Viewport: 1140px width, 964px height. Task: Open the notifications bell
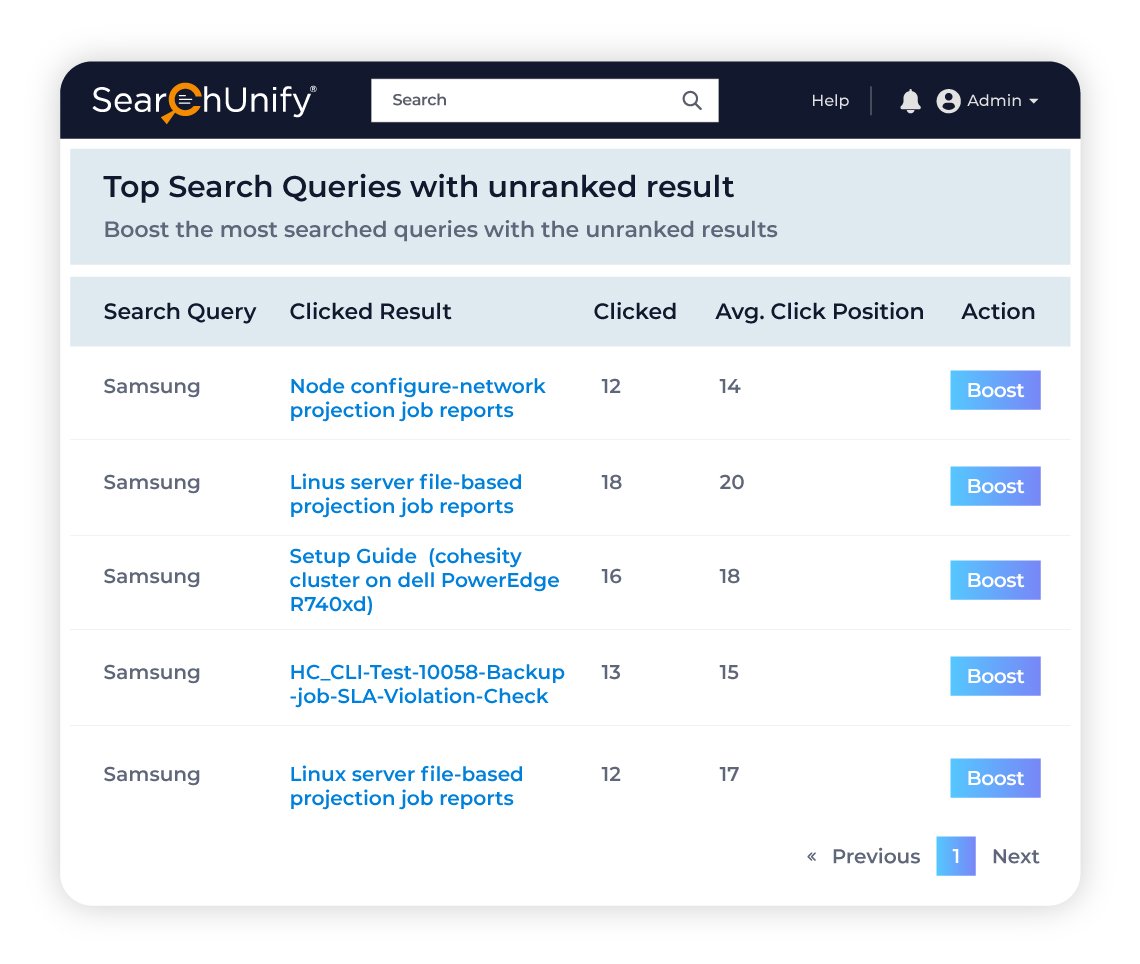pos(910,101)
